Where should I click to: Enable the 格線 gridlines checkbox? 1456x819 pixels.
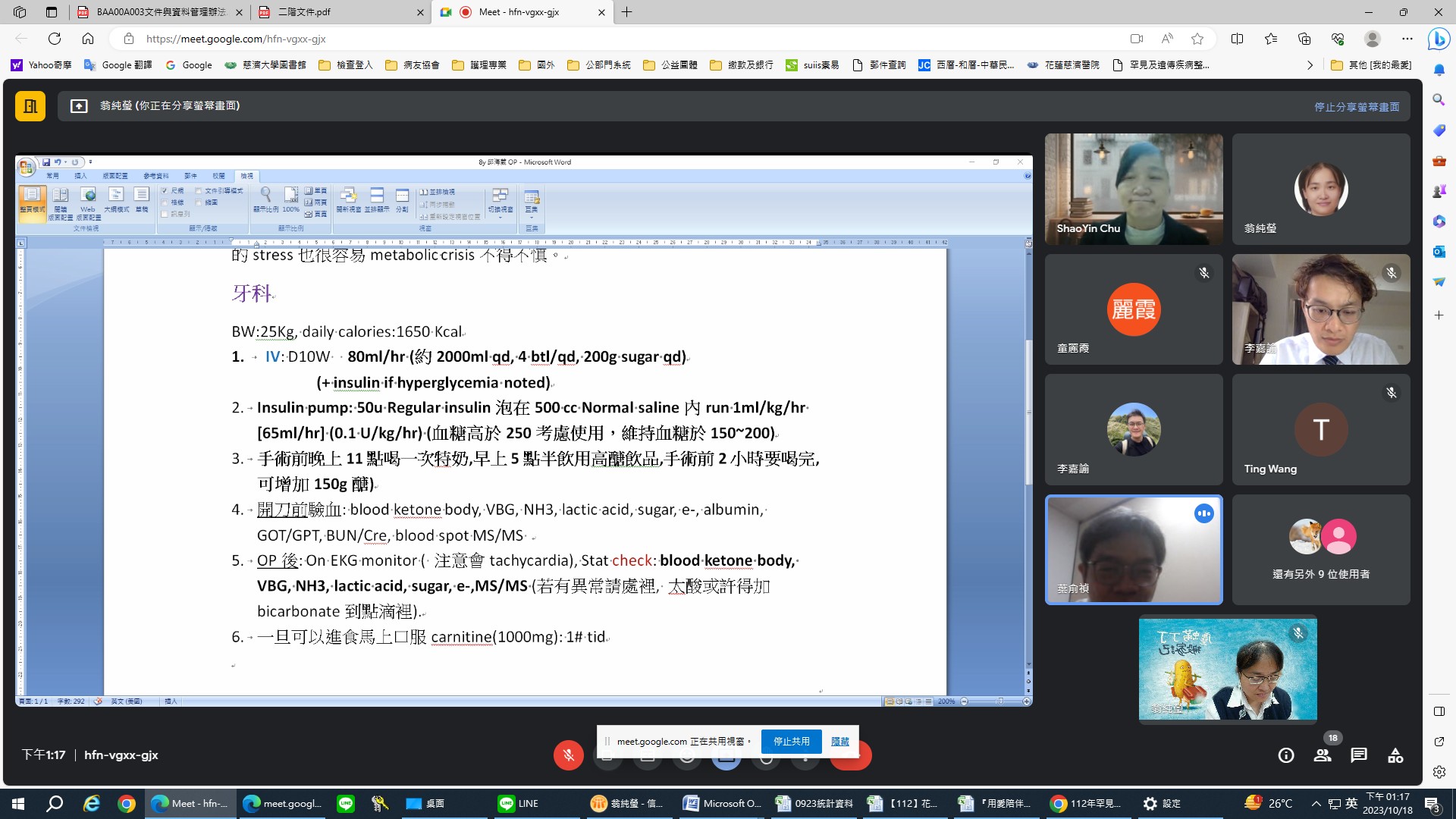(165, 202)
